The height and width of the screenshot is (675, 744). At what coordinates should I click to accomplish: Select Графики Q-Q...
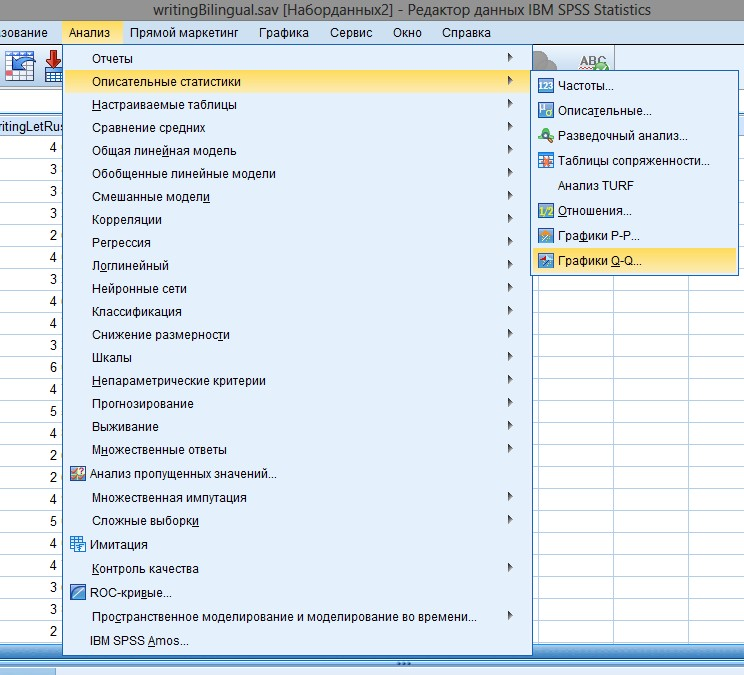pos(635,260)
